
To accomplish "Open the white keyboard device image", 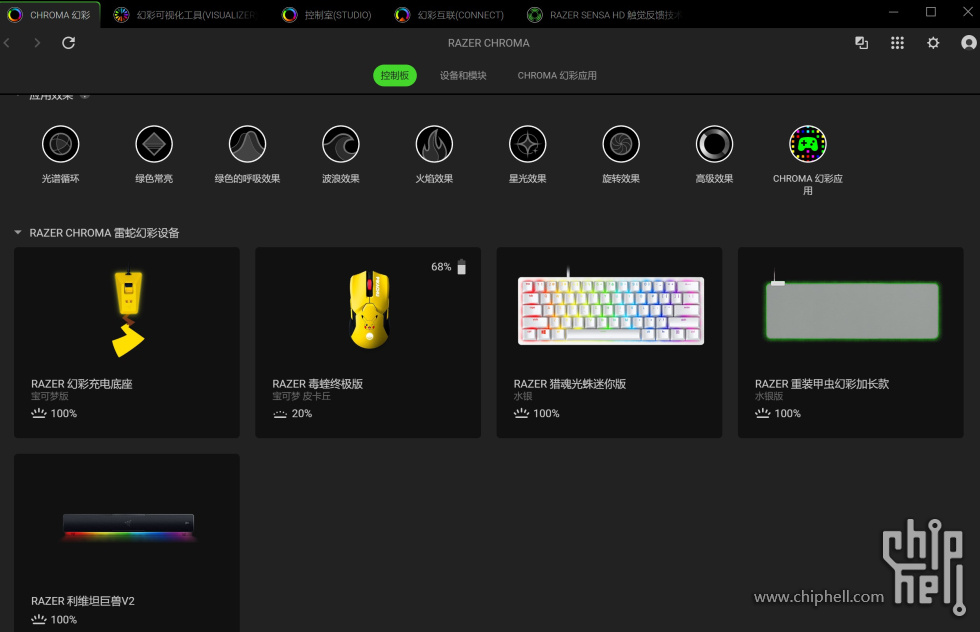I will point(611,309).
